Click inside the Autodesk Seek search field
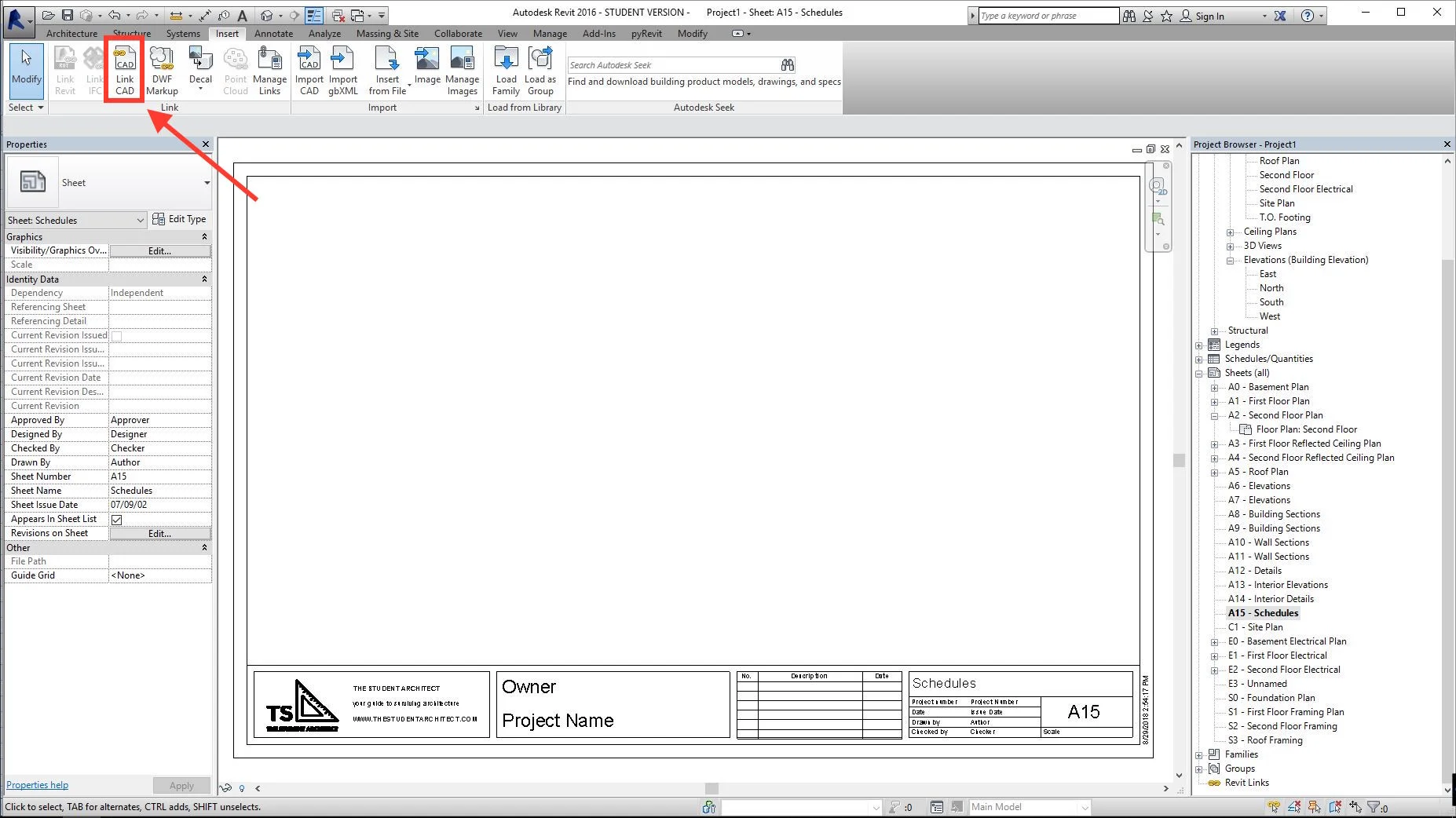 point(675,64)
